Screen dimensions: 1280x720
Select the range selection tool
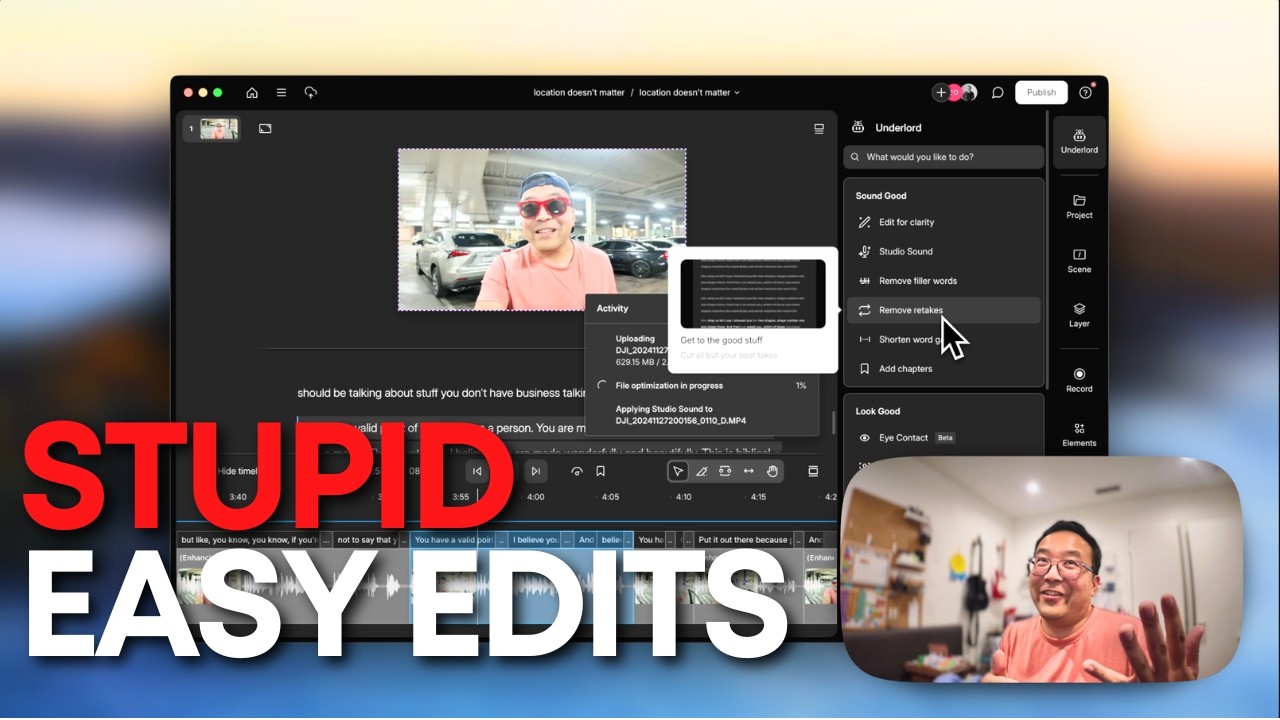pyautogui.click(x=725, y=471)
